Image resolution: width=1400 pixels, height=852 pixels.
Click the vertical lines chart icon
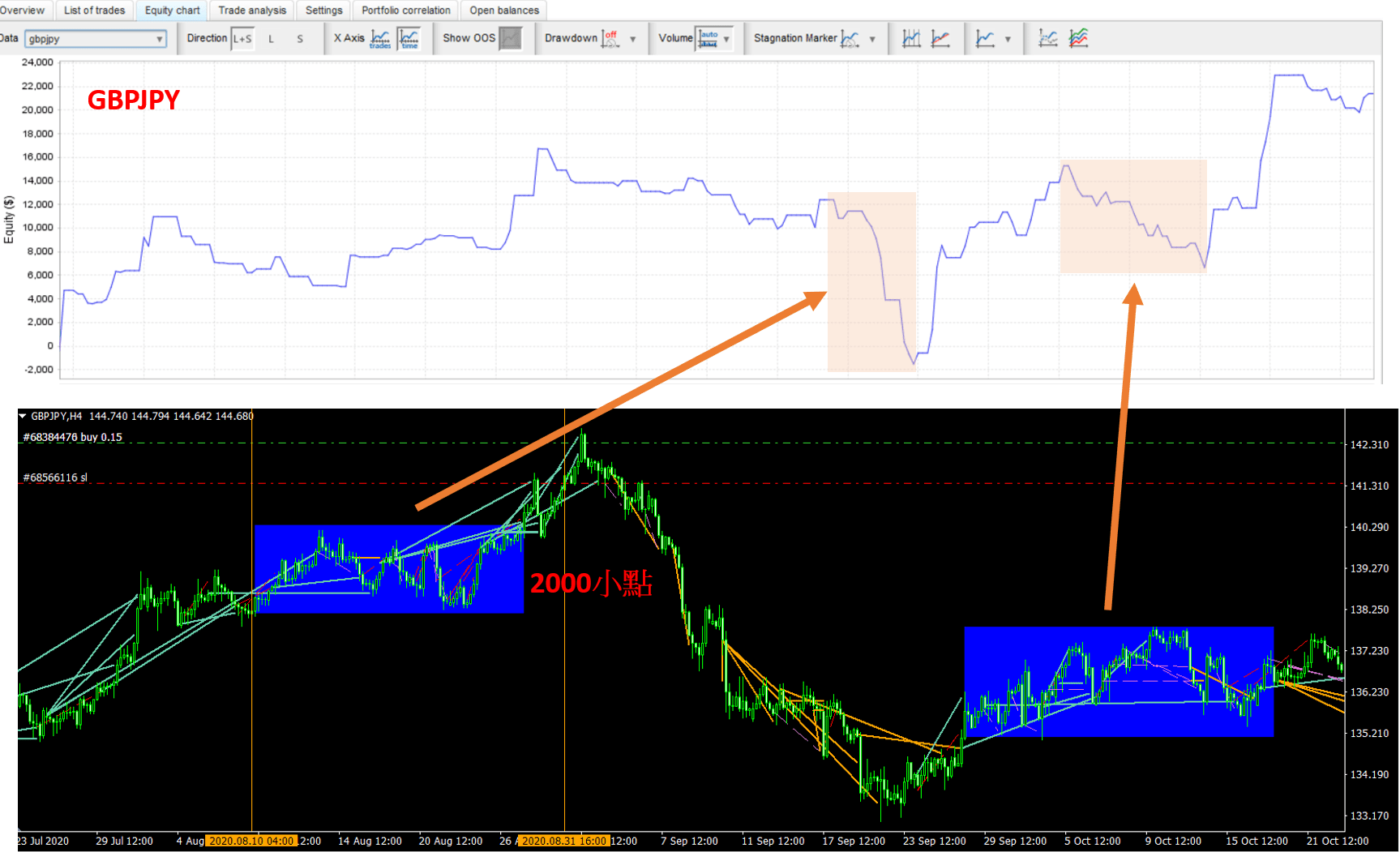pyautogui.click(x=911, y=38)
